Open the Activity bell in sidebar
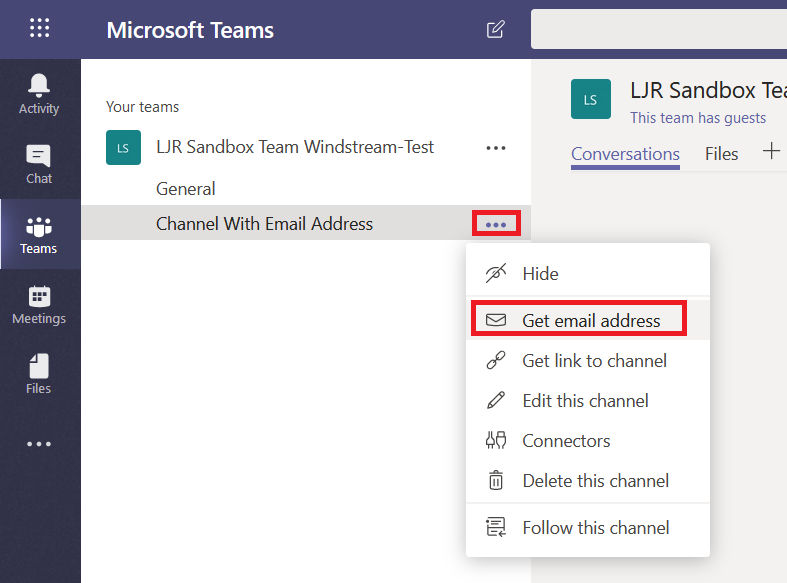 [x=39, y=94]
